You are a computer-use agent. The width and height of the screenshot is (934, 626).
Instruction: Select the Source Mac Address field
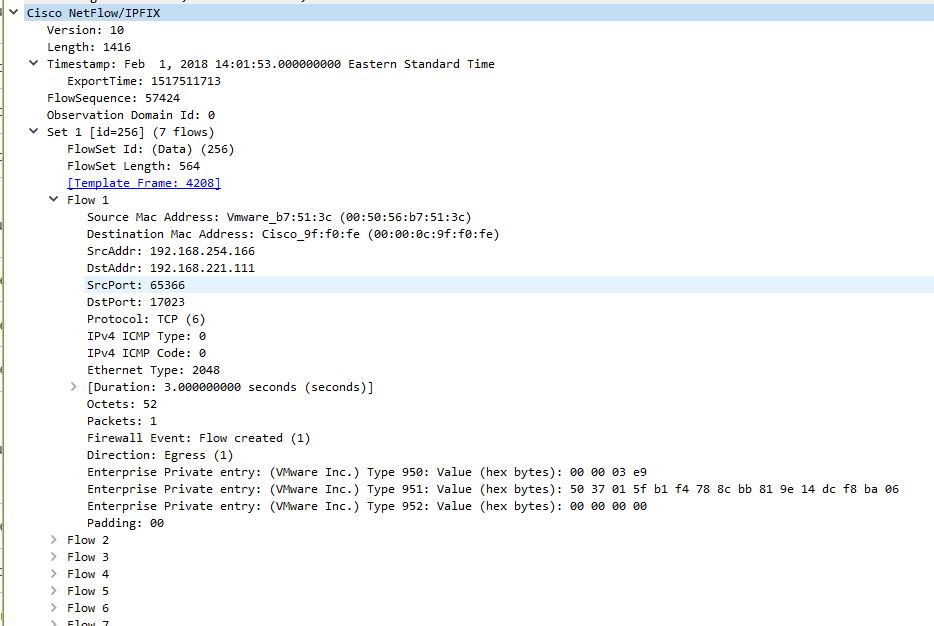coord(279,217)
